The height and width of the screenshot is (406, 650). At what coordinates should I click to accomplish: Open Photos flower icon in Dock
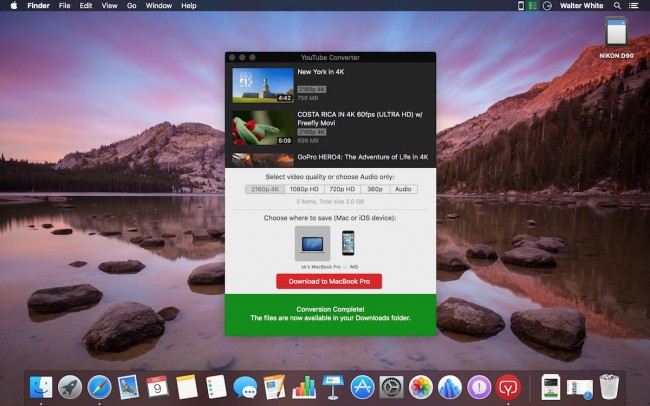tap(421, 387)
